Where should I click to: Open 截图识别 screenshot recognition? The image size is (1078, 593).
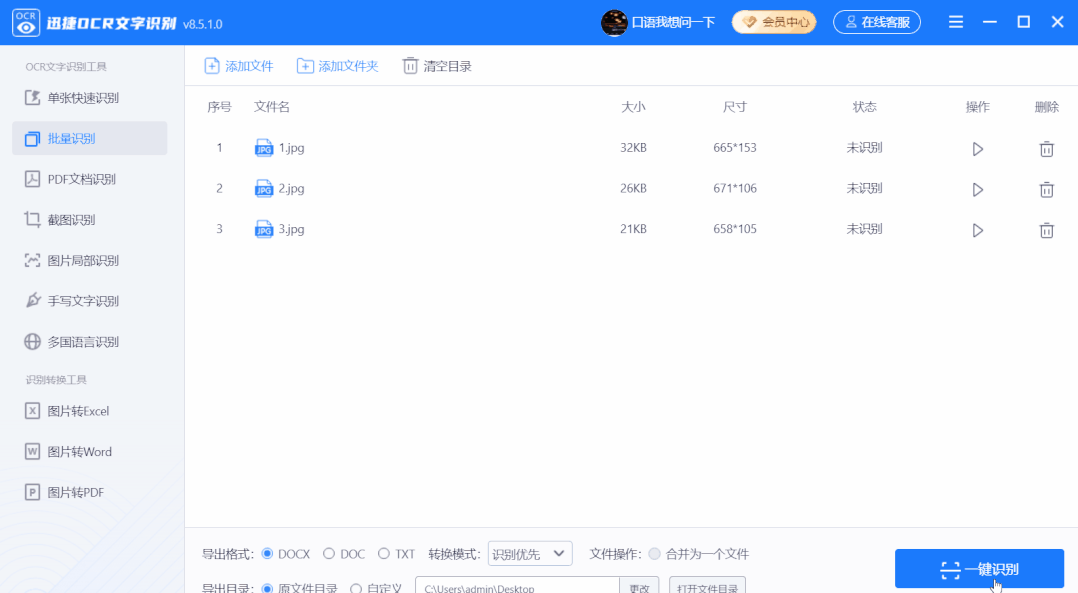click(x=89, y=219)
